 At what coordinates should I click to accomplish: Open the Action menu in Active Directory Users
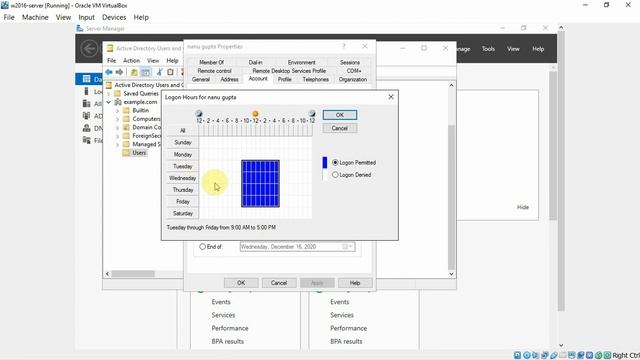click(131, 60)
